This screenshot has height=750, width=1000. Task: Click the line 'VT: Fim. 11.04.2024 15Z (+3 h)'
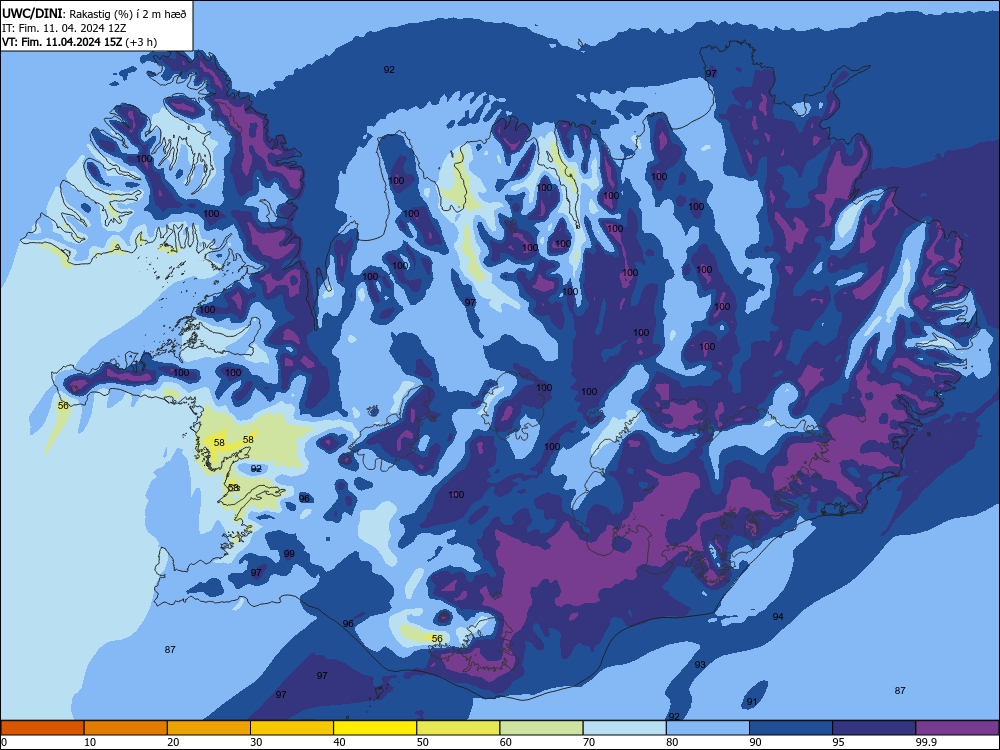(x=80, y=42)
